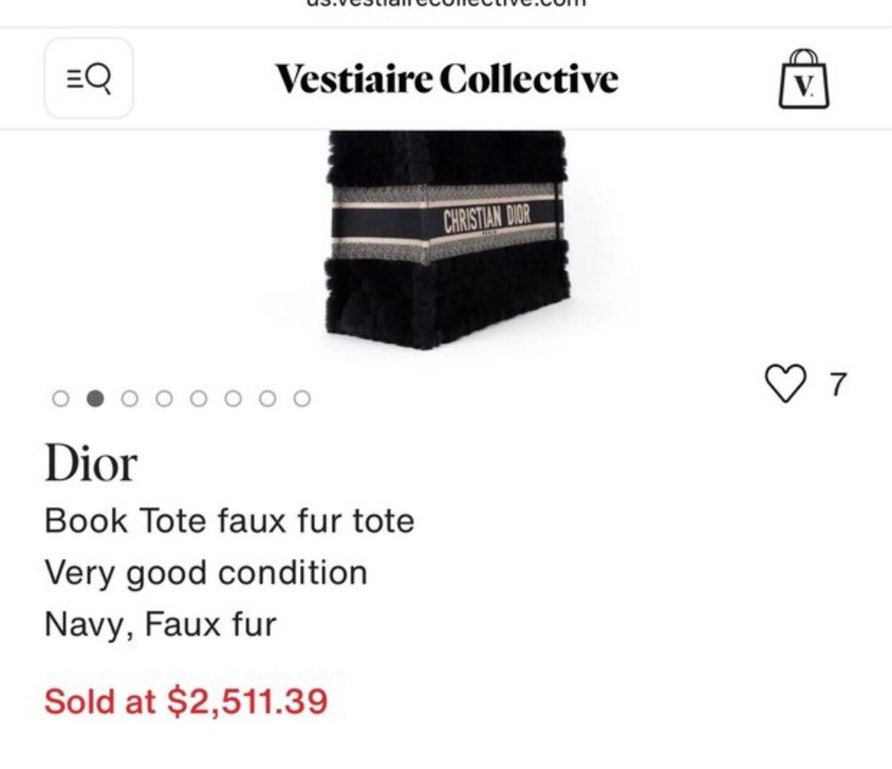Select the fifth image carousel dot
892x769 pixels.
coord(198,399)
